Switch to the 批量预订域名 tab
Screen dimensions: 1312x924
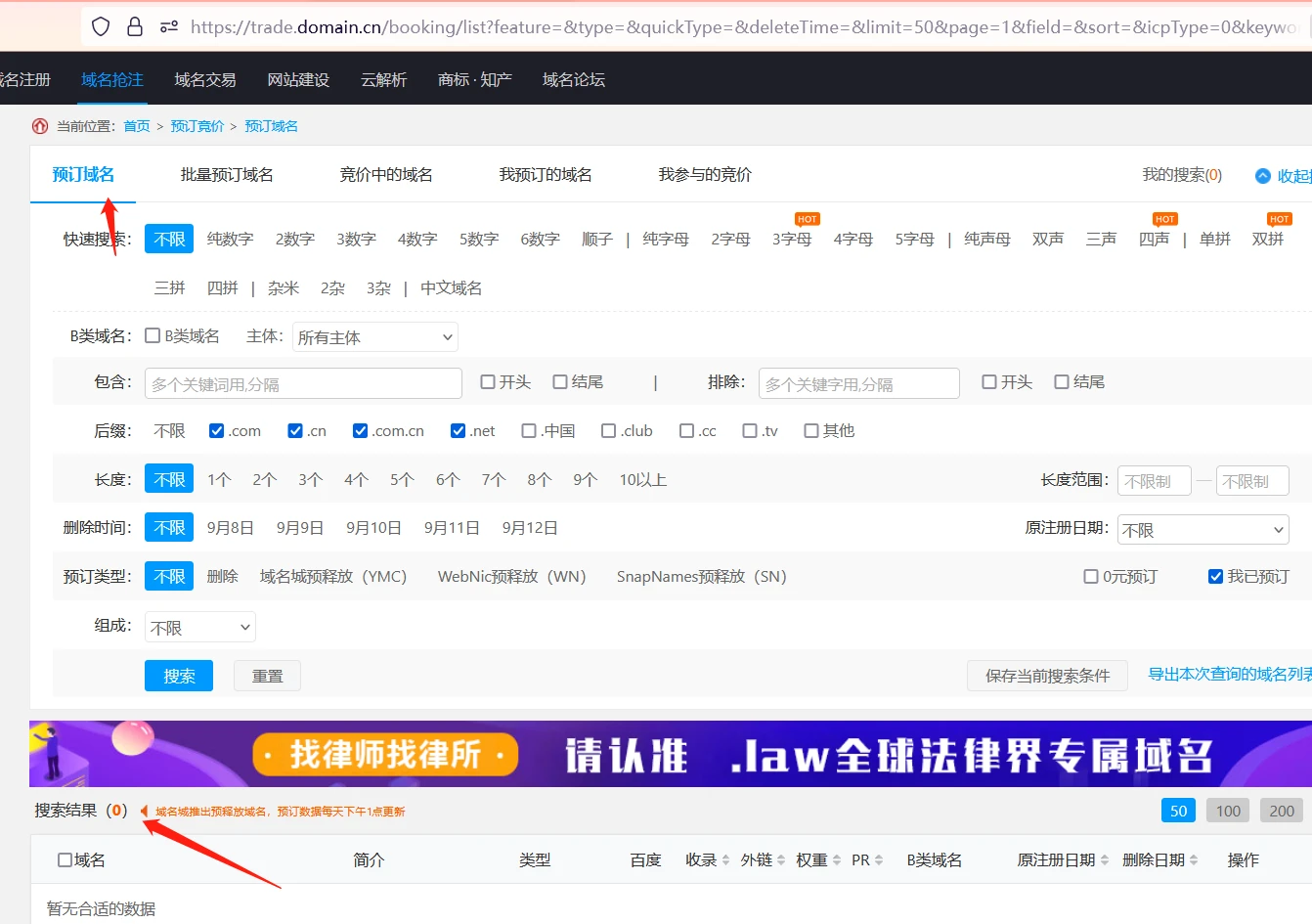227,175
